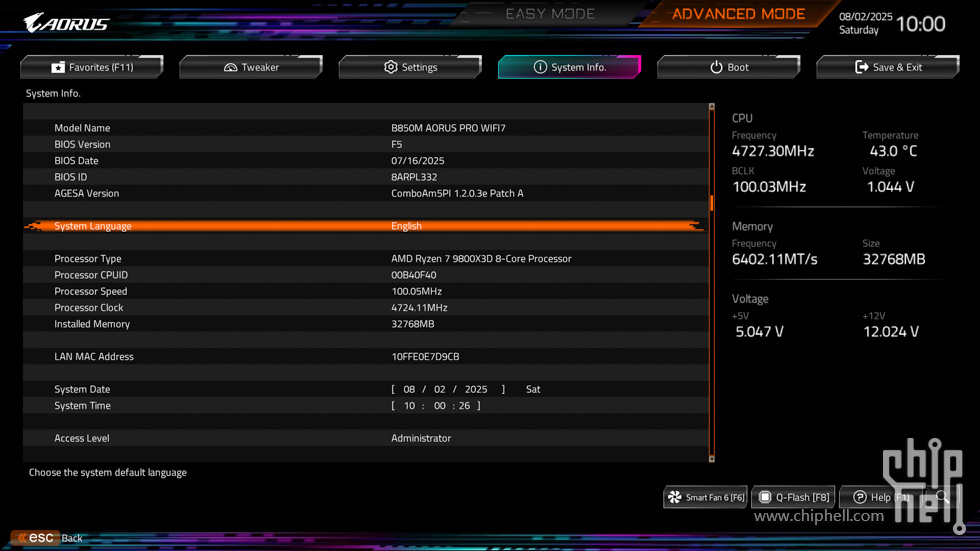
Task: Click the orange scrollbar thumb
Action: pos(711,203)
